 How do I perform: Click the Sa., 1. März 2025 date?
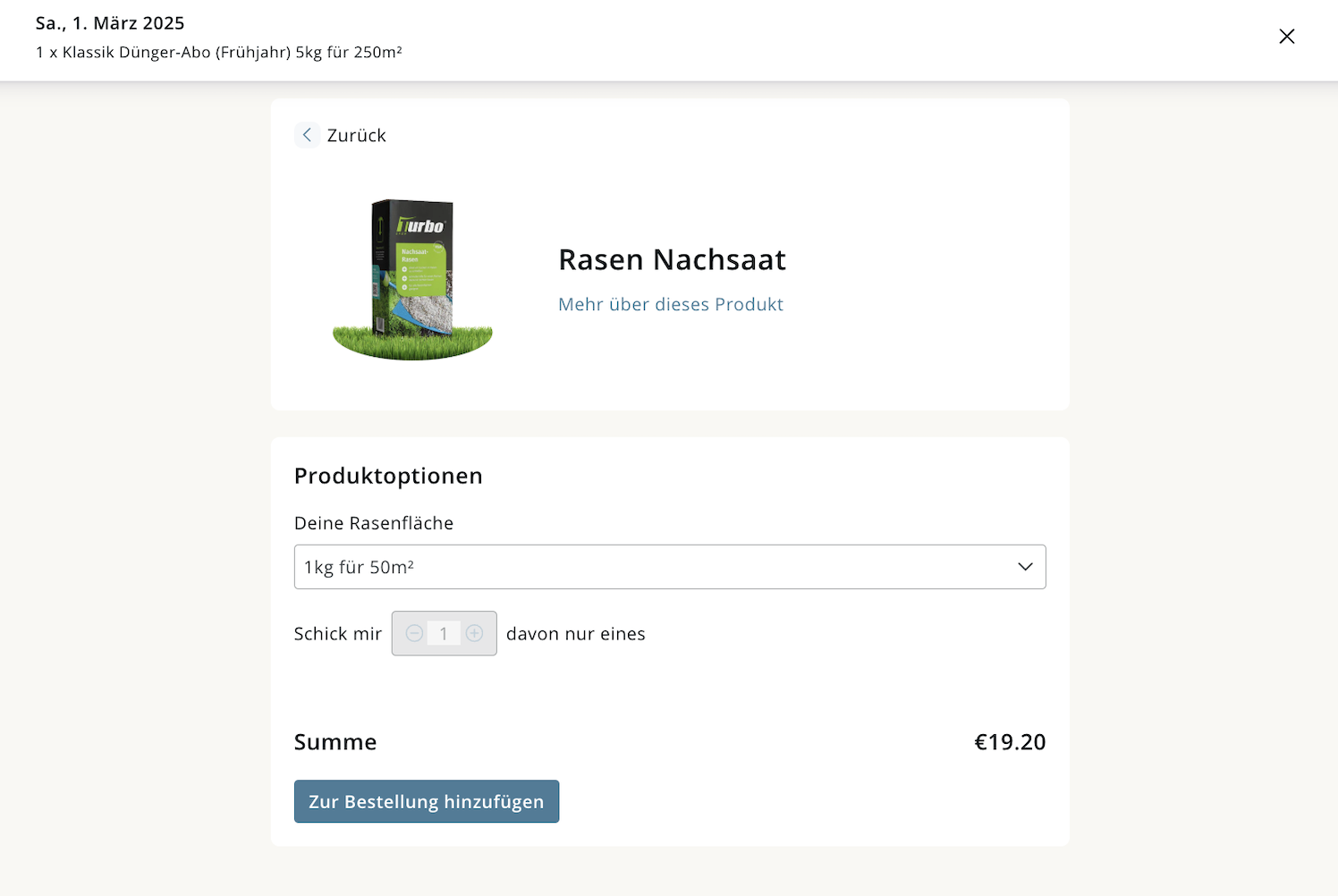110,23
